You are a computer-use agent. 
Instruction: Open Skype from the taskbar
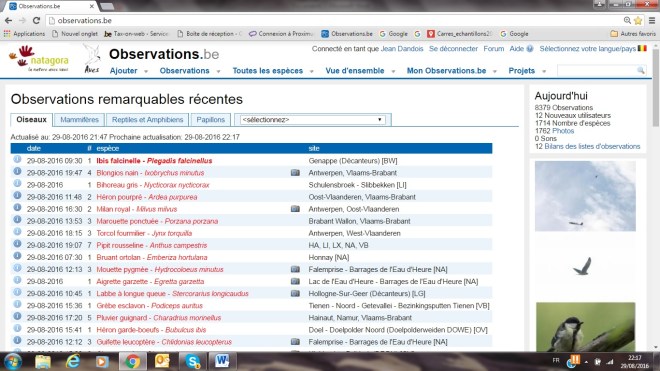(x=192, y=361)
